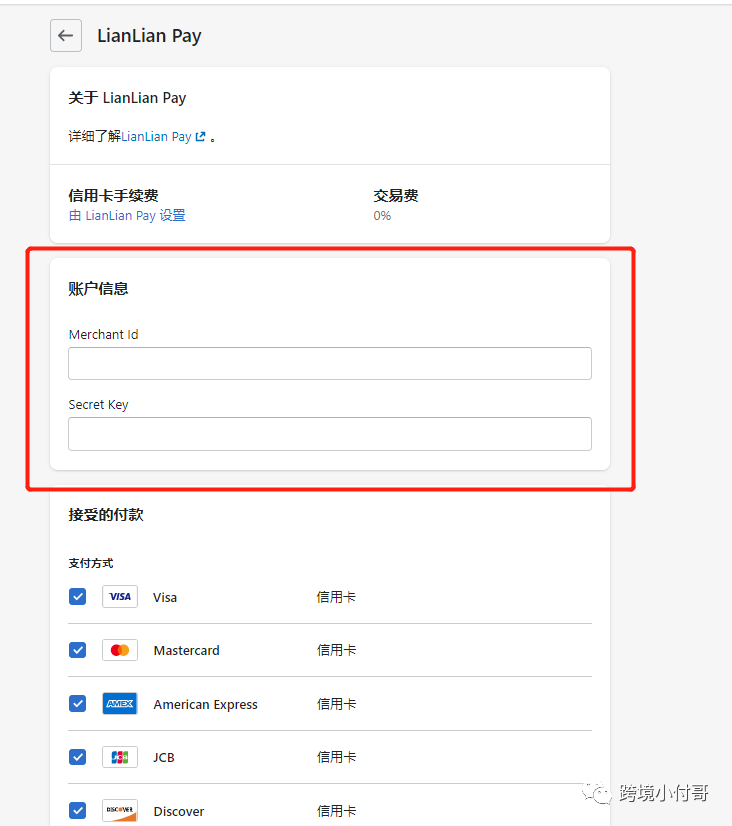Viewport: 732px width, 826px height.
Task: Click the '0%' transaction fee value
Action: (x=382, y=215)
